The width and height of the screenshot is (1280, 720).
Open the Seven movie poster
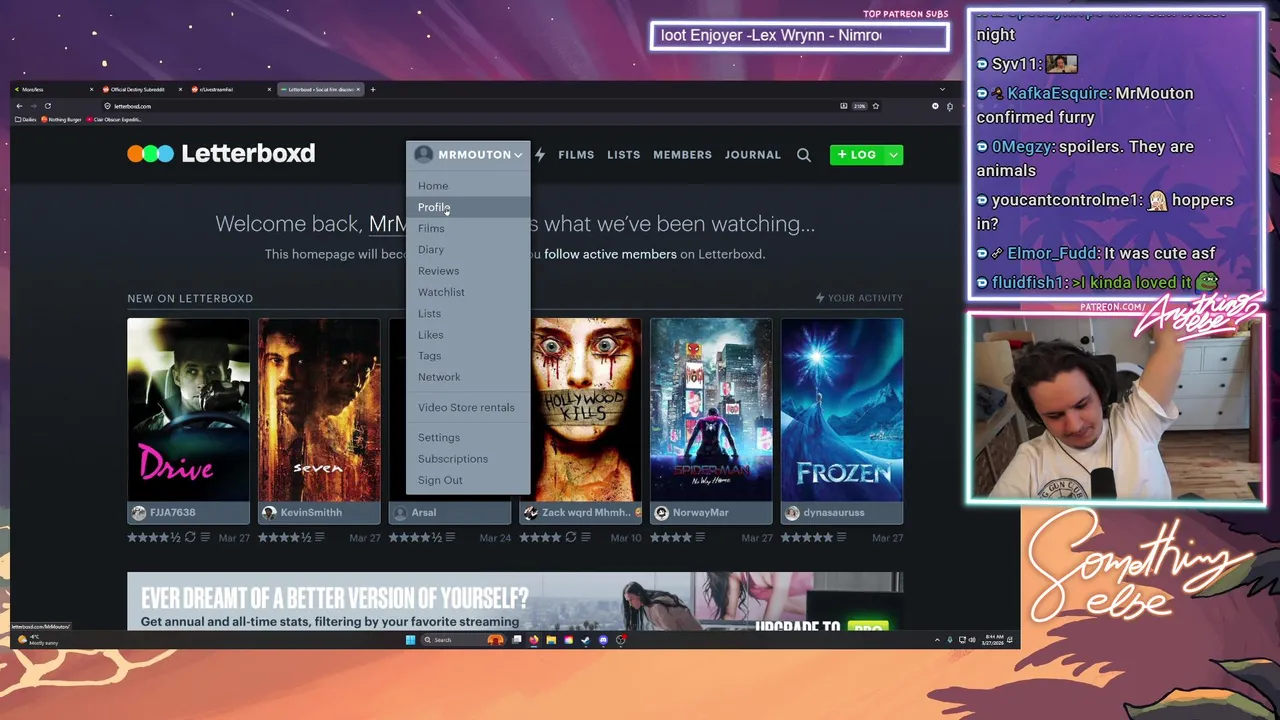click(x=319, y=410)
